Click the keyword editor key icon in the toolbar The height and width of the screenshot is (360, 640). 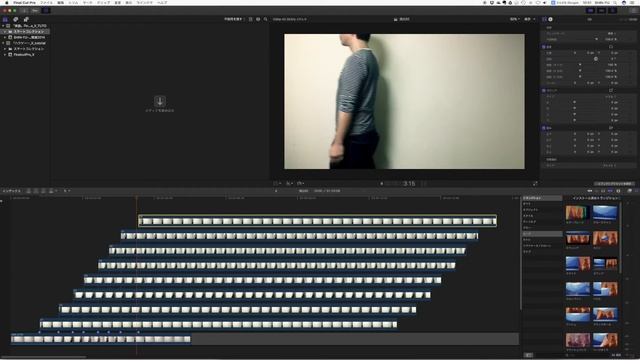coord(35,10)
